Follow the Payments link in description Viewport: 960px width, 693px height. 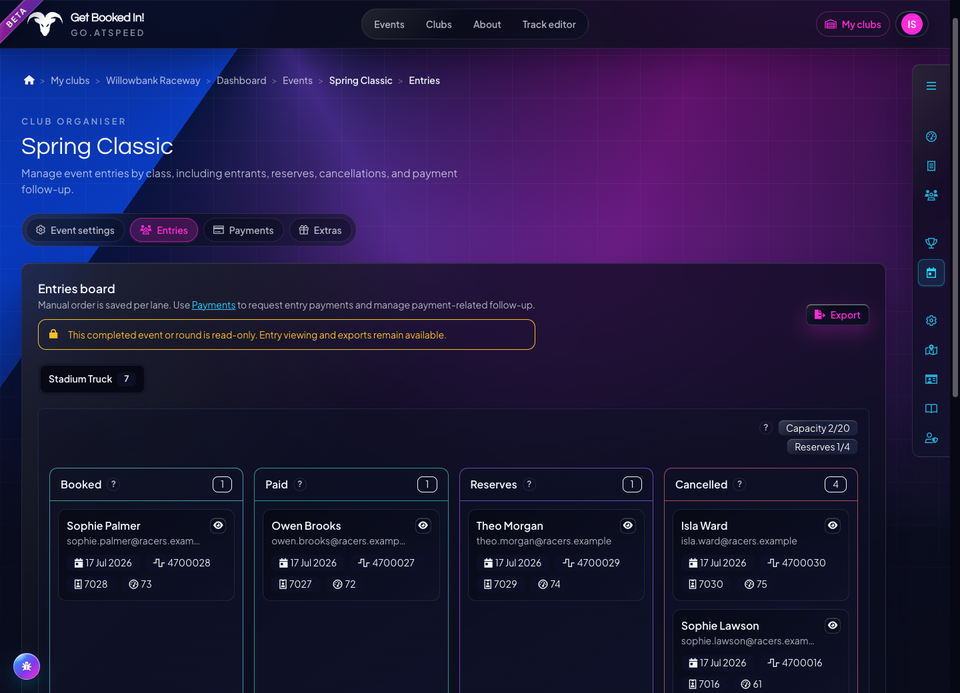tap(213, 305)
